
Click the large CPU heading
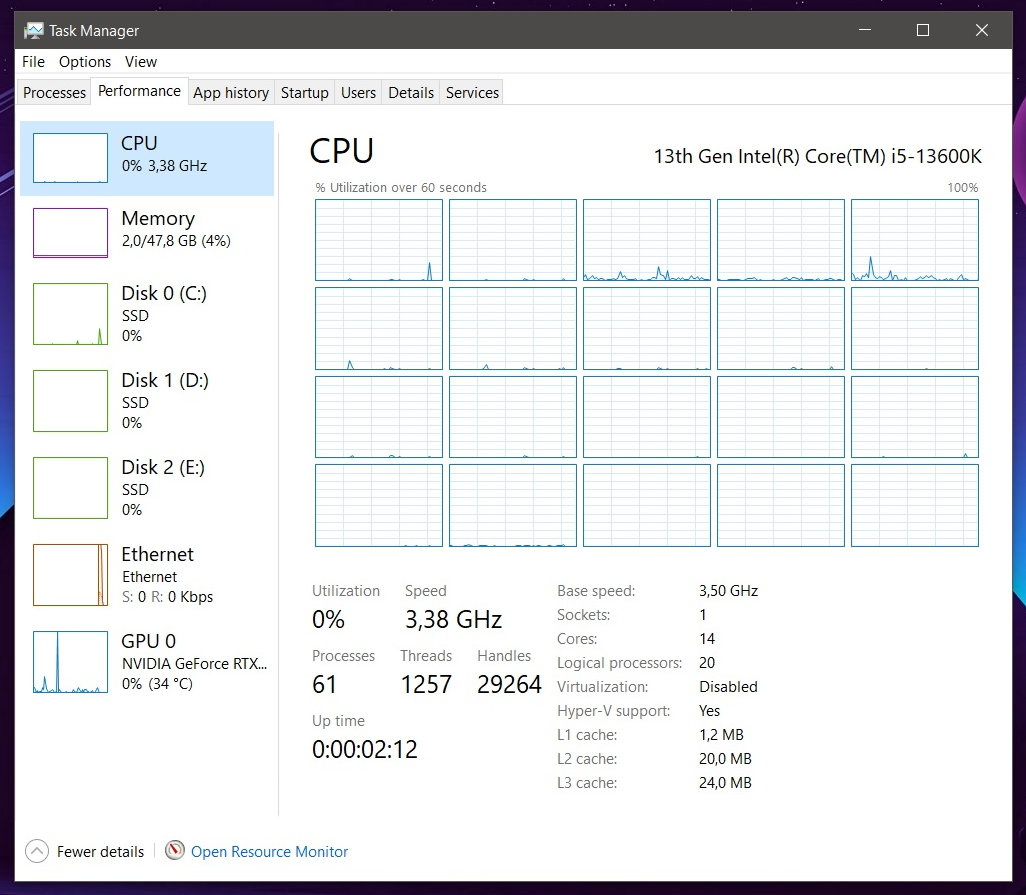342,150
